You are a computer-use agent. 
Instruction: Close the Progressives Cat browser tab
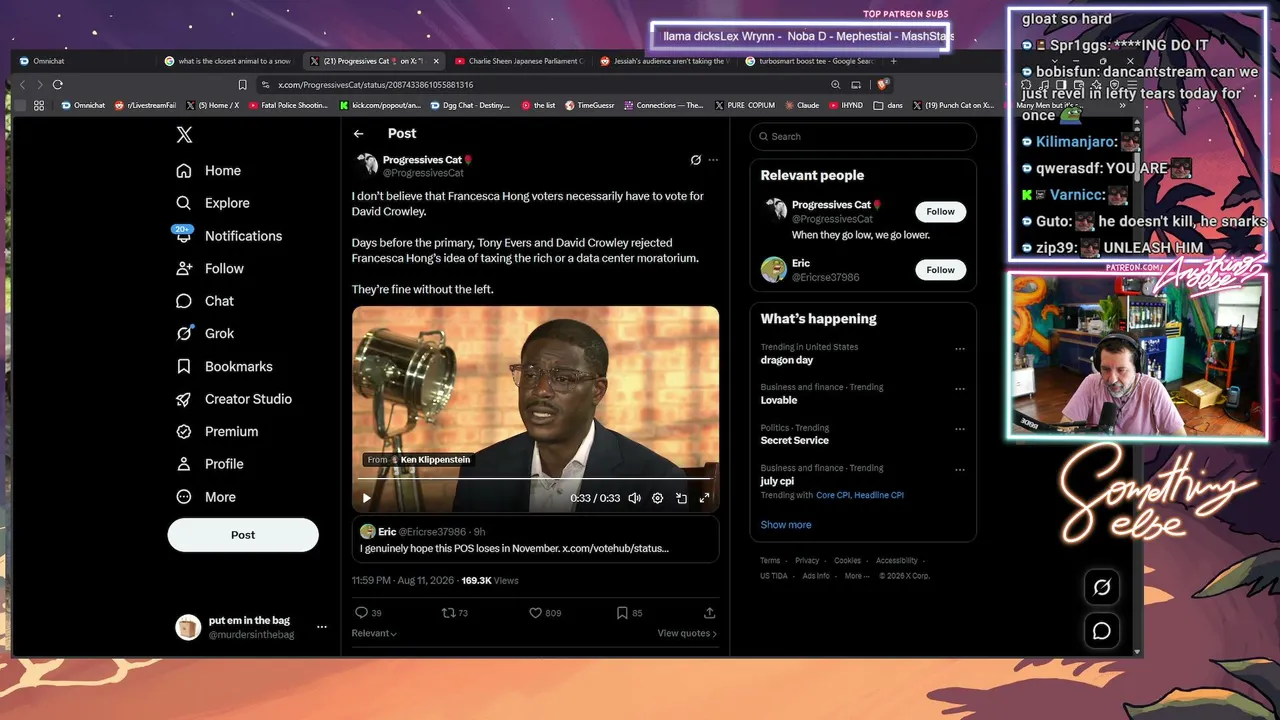coord(436,61)
